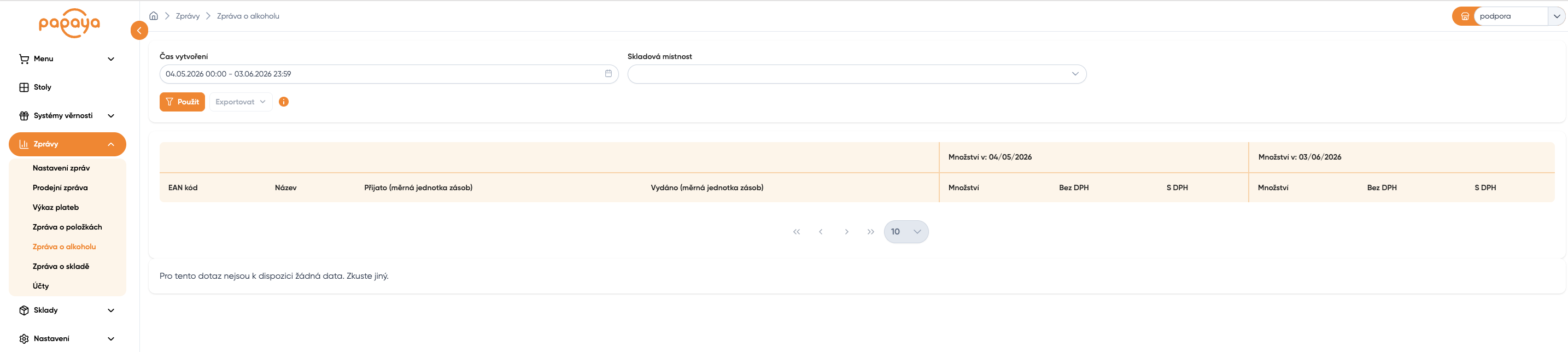Click Přijato (měrná jednotka zásob) header

(x=418, y=187)
